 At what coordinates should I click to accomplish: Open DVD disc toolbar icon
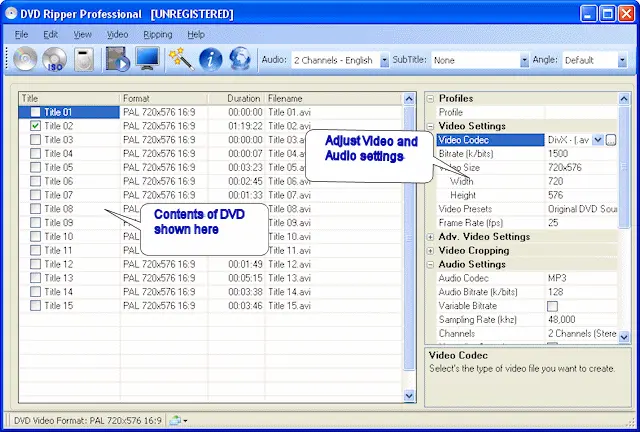[25, 60]
